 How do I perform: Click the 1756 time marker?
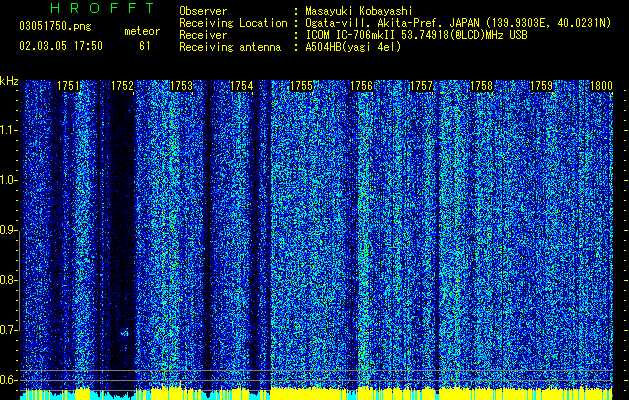point(362,86)
